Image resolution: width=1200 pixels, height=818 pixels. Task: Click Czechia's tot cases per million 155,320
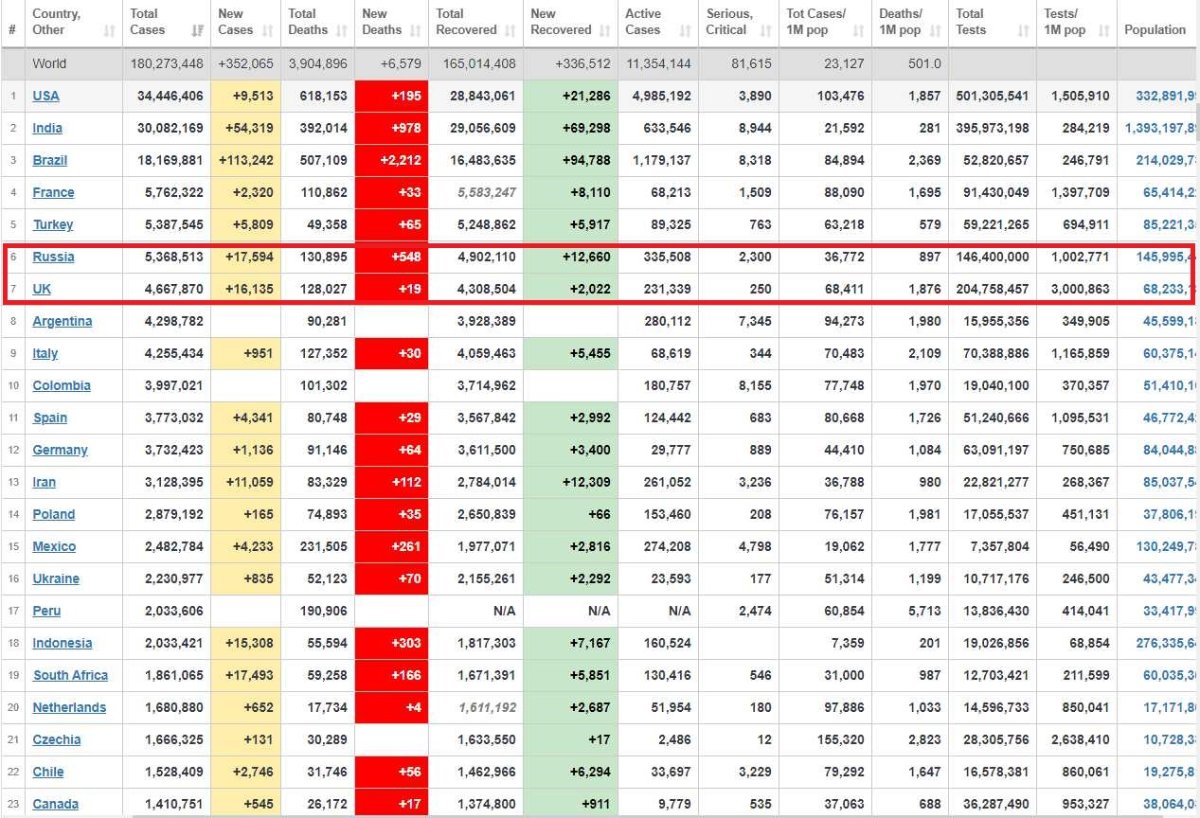[840, 739]
